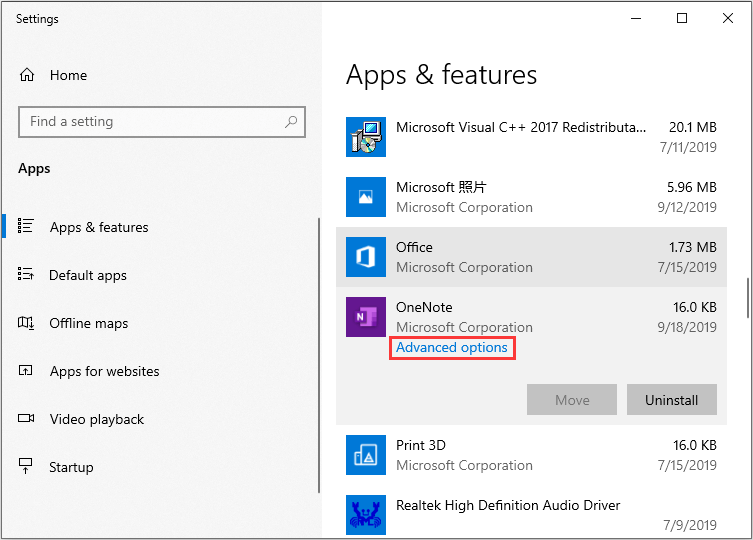
Task: Click the Offline maps icon
Action: (25, 323)
